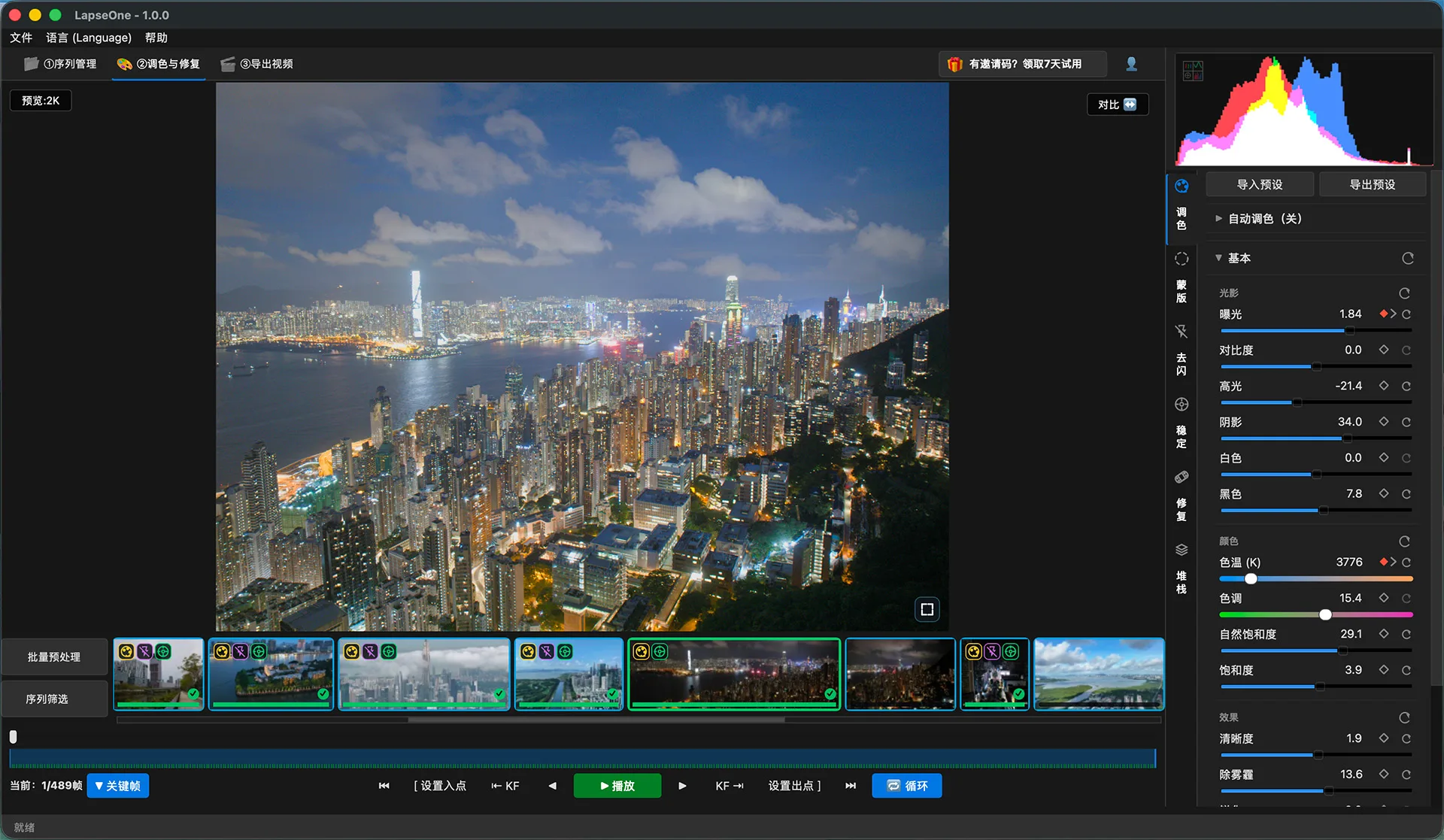Click the 设置入点 in-point control
Screen dimensions: 1444x840
[440, 786]
